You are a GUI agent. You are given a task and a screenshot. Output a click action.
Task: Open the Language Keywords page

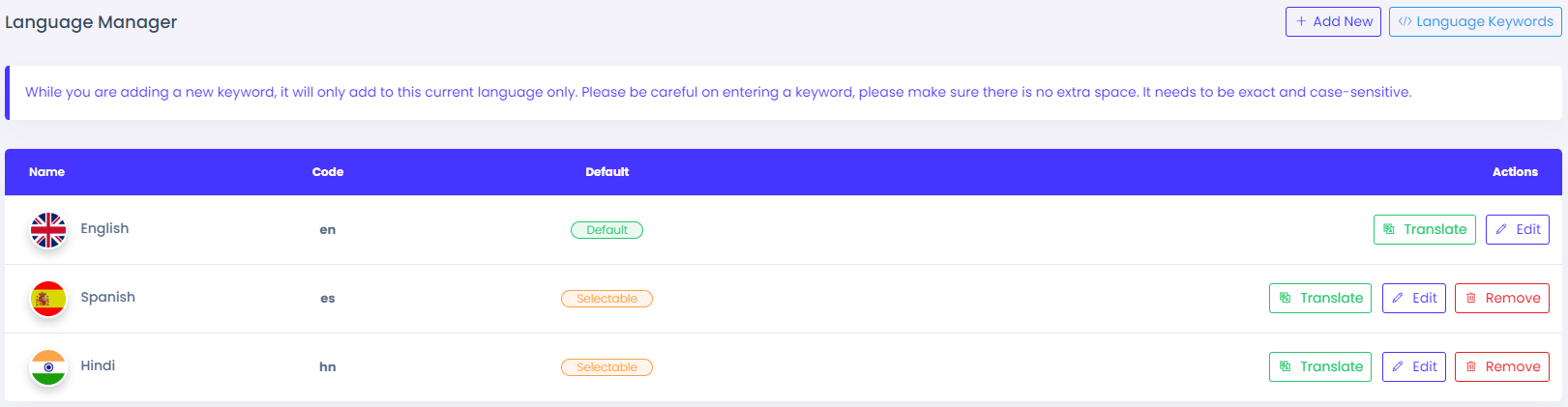click(x=1475, y=21)
